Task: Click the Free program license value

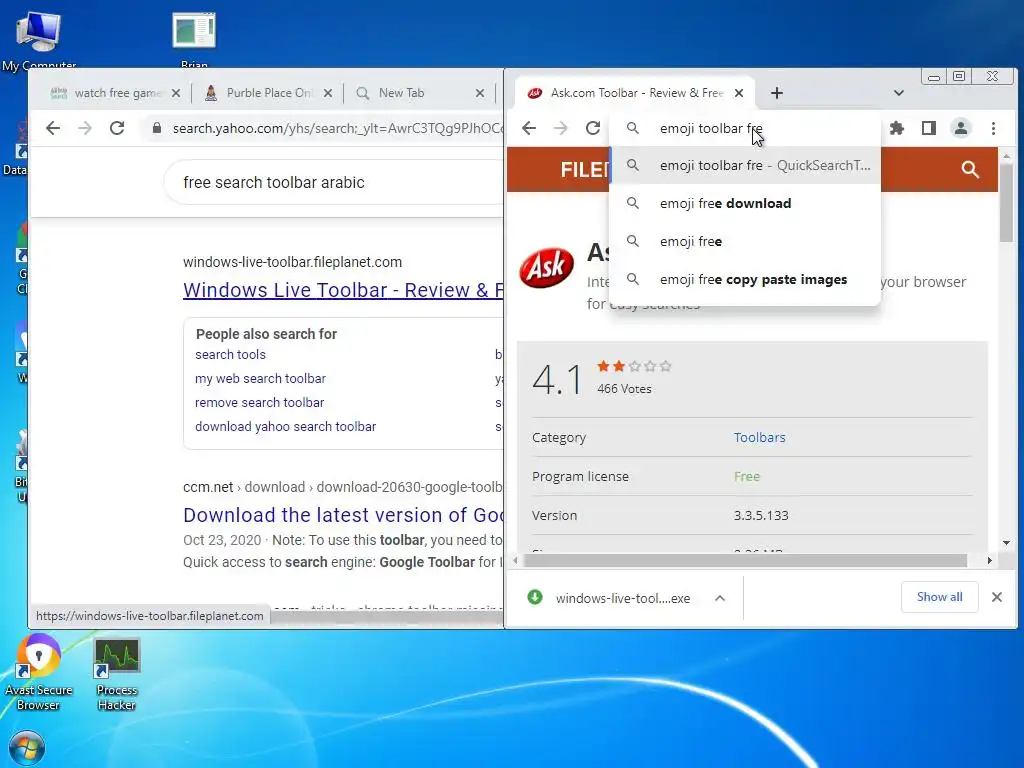Action: 746,477
